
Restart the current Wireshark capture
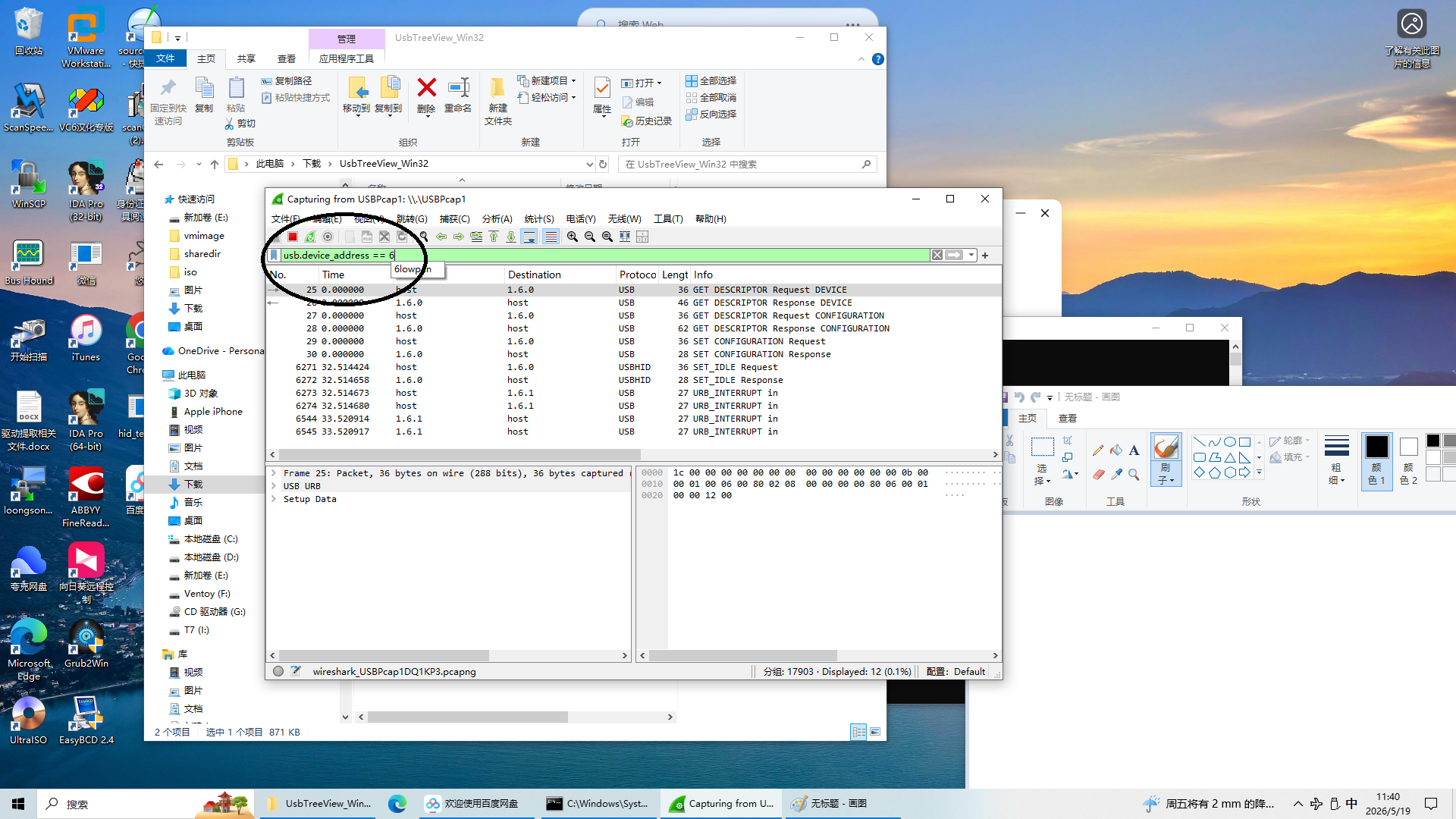[310, 237]
